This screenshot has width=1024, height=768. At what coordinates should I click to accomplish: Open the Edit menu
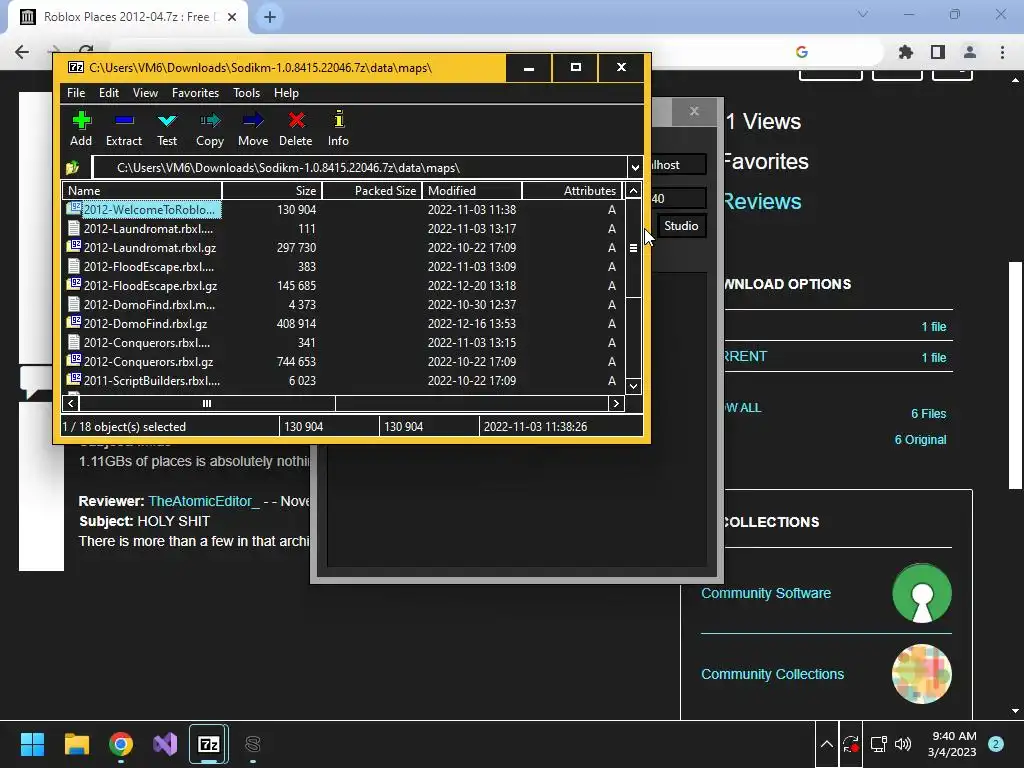tap(109, 93)
